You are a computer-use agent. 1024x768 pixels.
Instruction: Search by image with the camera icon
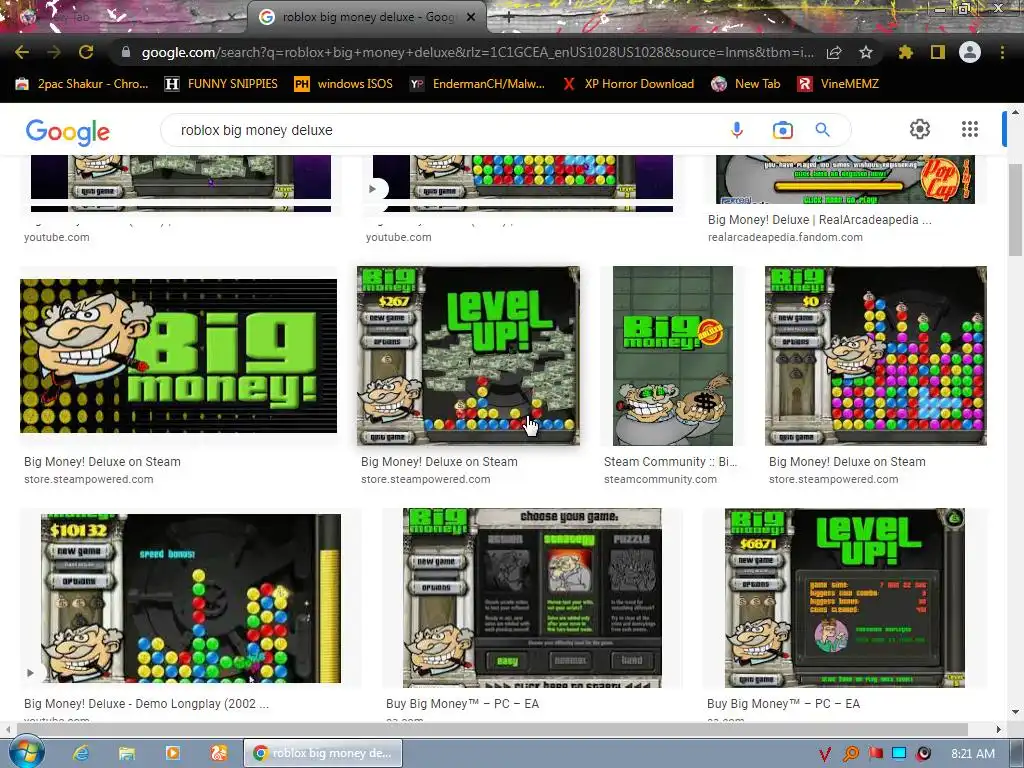(782, 130)
